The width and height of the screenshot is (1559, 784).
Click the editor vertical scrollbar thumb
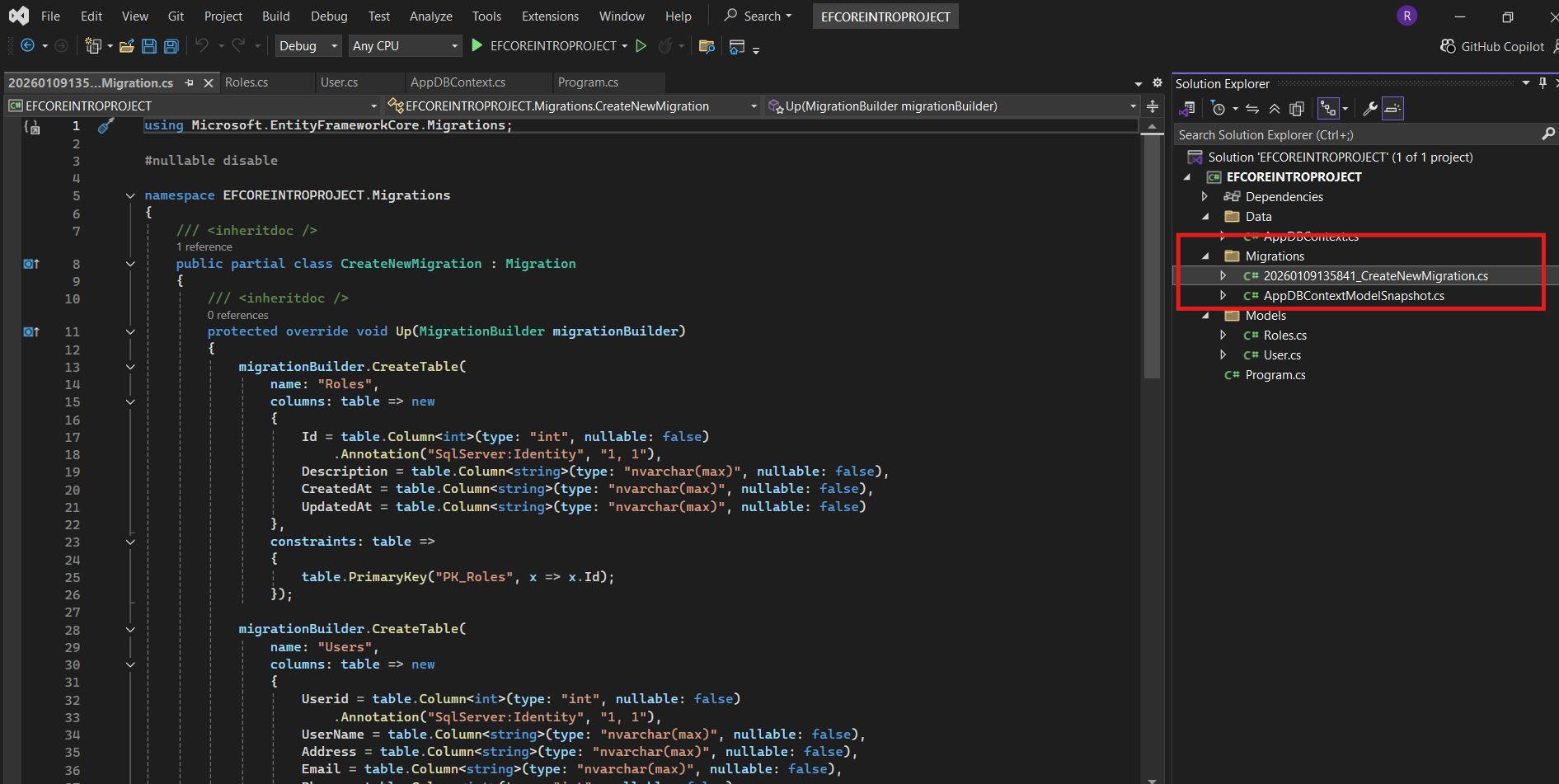[1152, 256]
